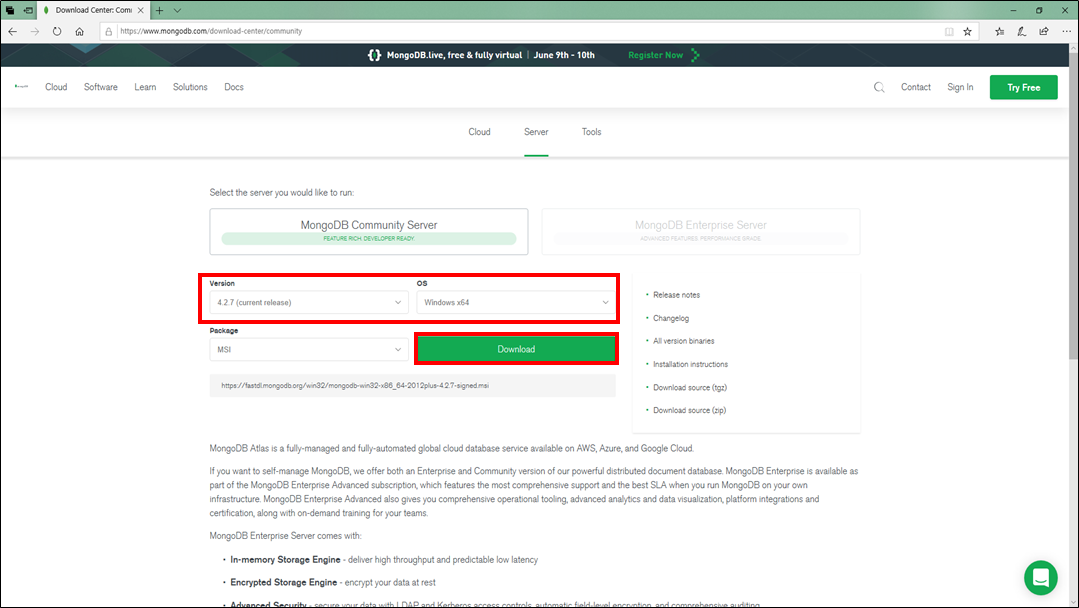Open the Software navigation menu
Screen dimensions: 1079x608
100,87
